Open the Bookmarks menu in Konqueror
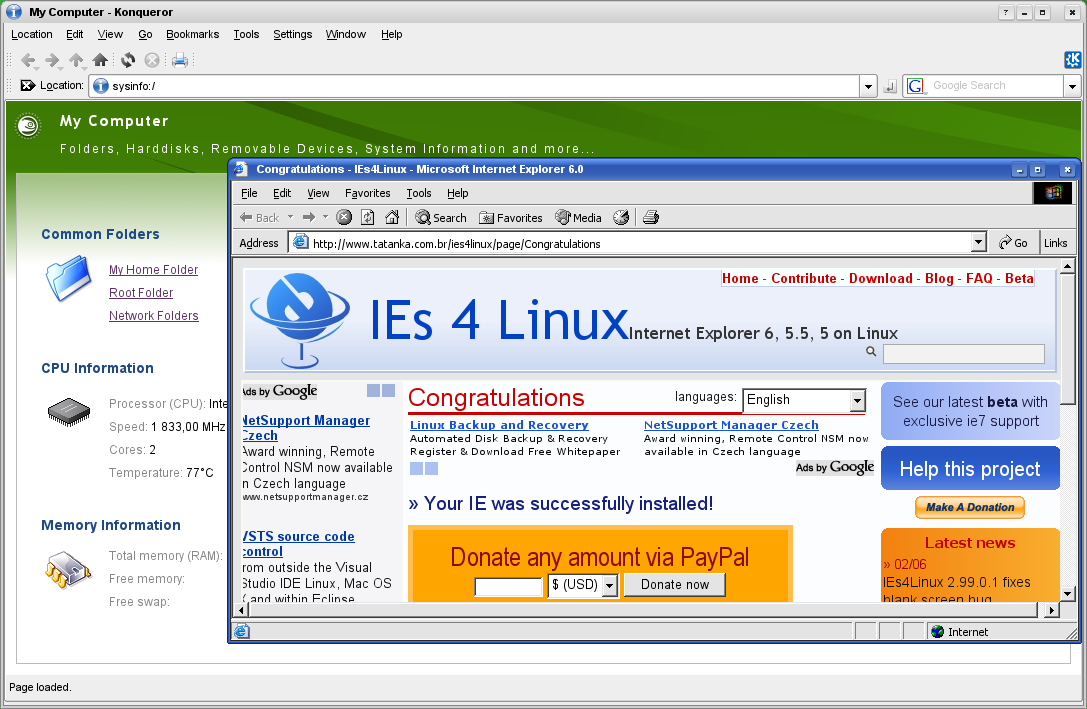 192,34
